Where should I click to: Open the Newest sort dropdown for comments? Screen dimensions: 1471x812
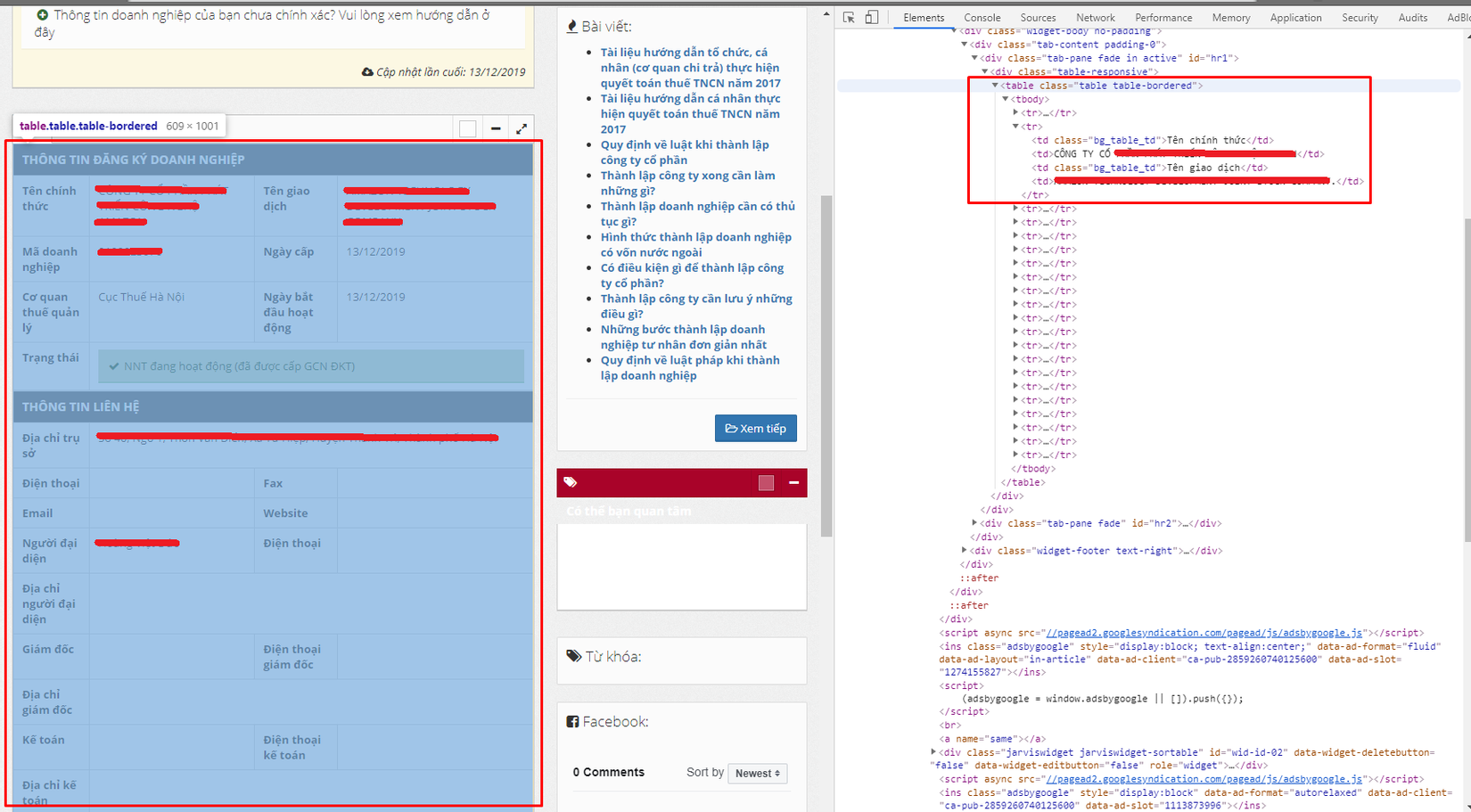tap(757, 773)
